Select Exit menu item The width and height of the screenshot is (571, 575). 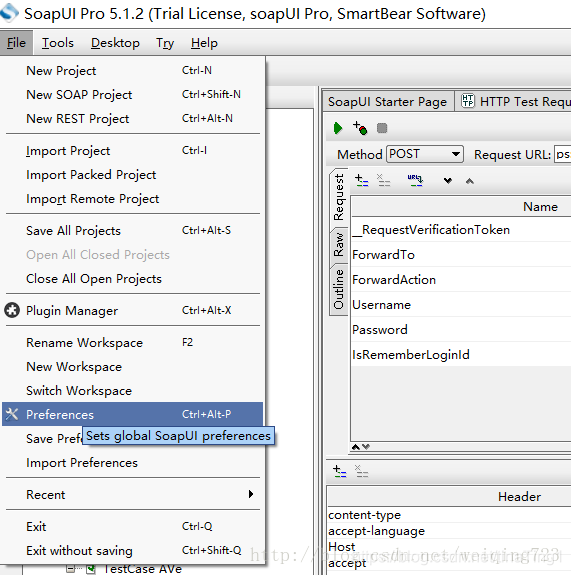133,527
